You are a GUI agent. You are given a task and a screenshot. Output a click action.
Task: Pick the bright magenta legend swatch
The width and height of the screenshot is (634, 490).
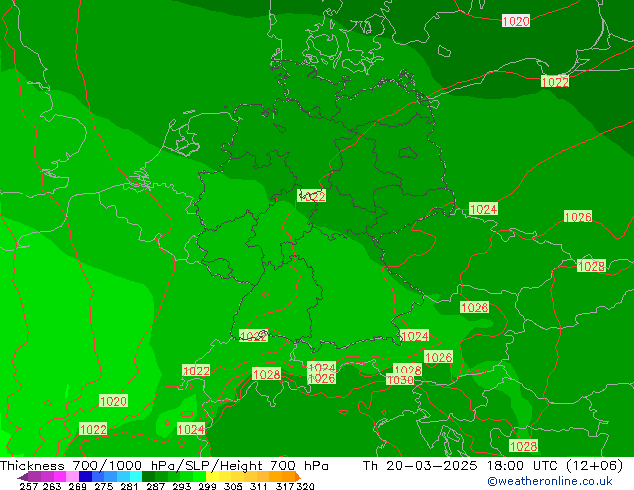(60, 477)
